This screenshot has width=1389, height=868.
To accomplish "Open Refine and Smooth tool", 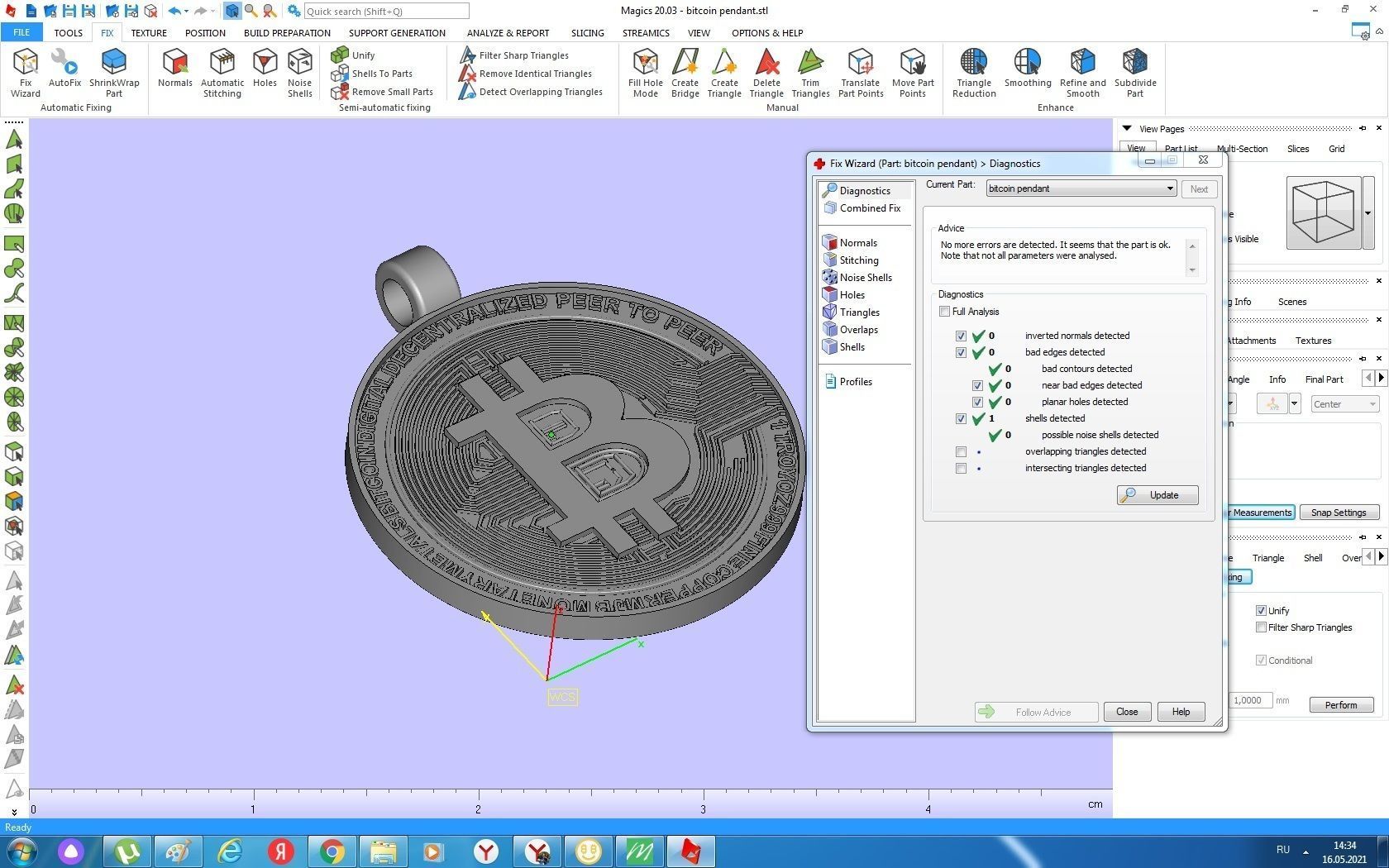I will 1083,73.
